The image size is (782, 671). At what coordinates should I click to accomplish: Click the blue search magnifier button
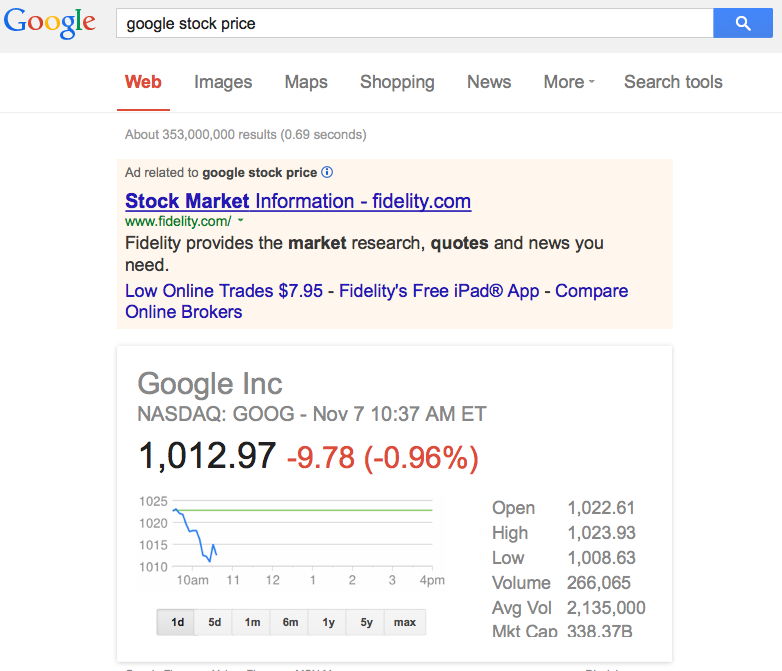pyautogui.click(x=742, y=23)
